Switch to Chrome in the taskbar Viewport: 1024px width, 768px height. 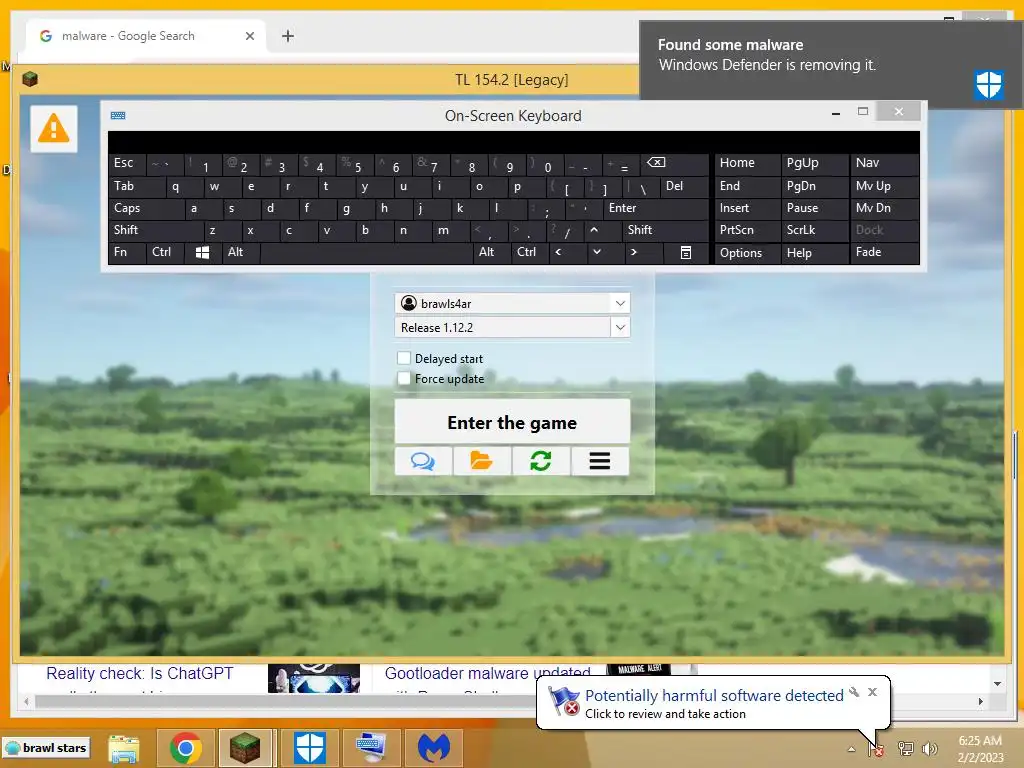pos(185,748)
